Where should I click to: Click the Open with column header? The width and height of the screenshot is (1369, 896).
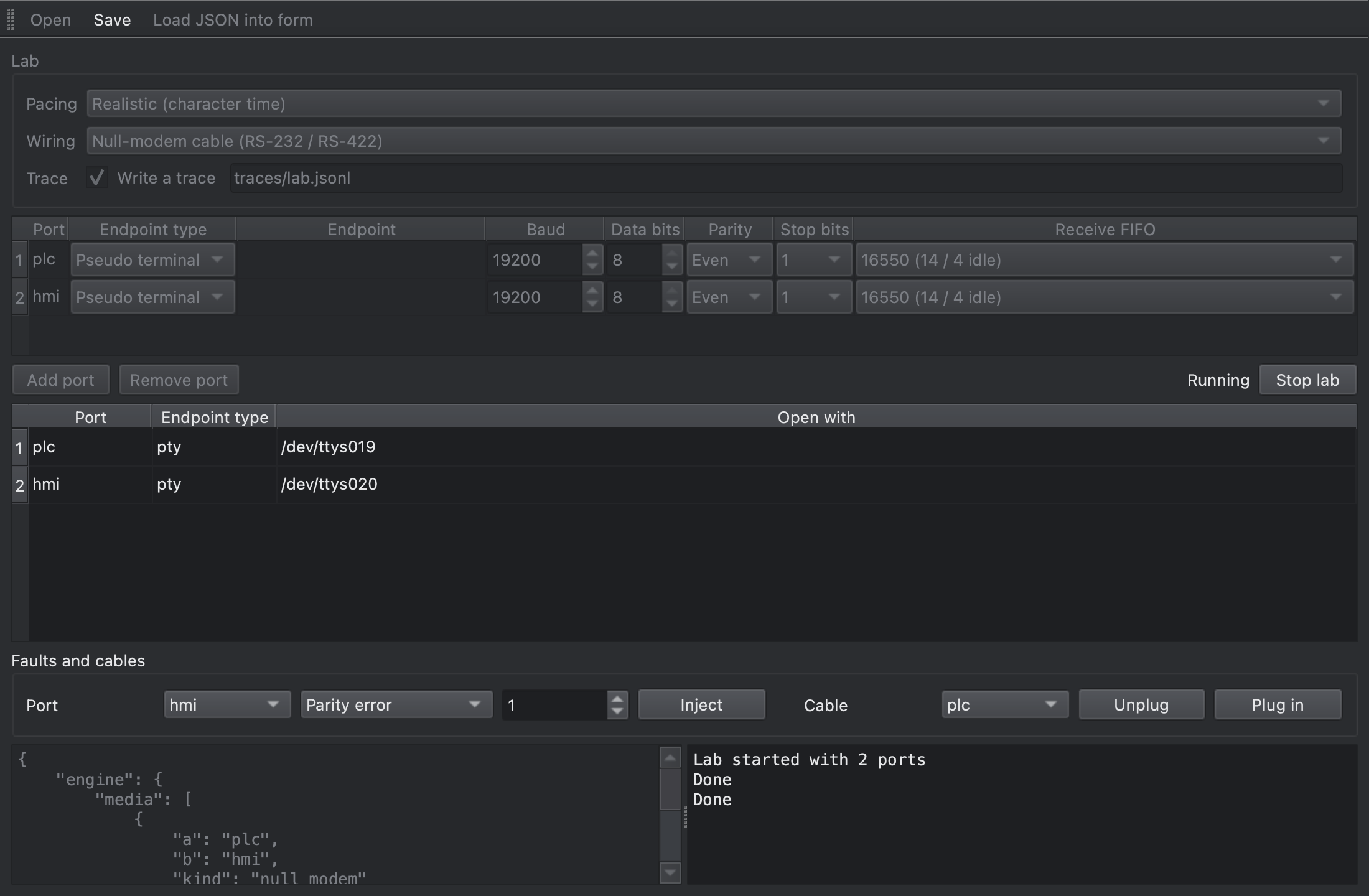(x=816, y=417)
